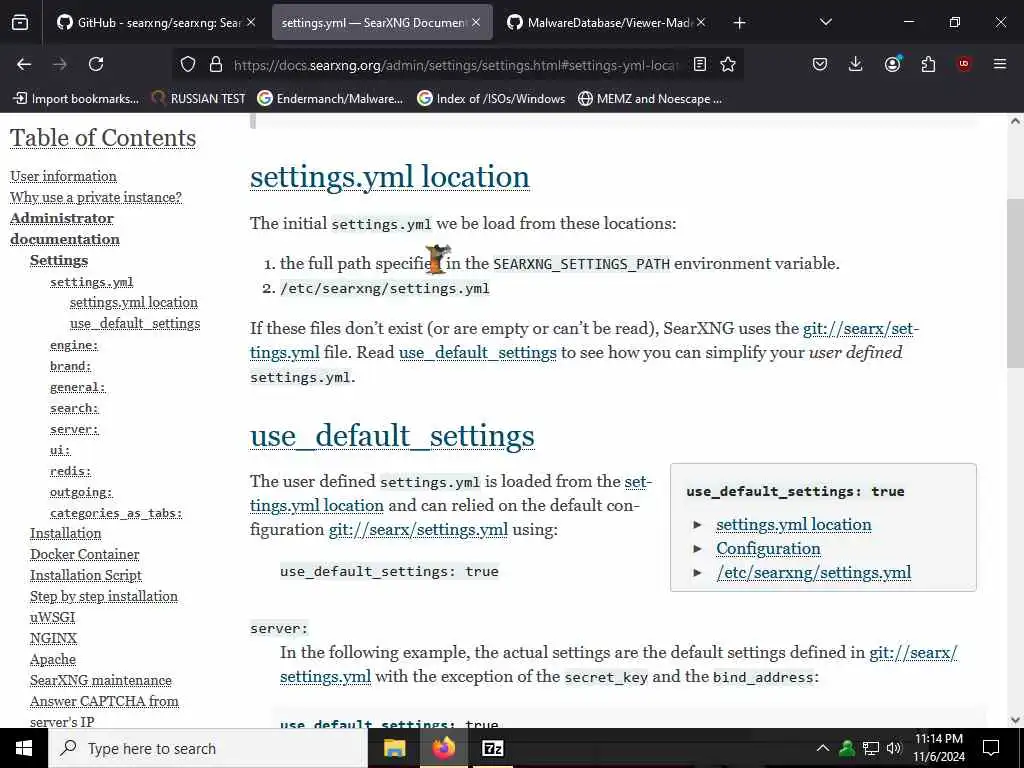Open the Firefox application menu

coord(999,64)
